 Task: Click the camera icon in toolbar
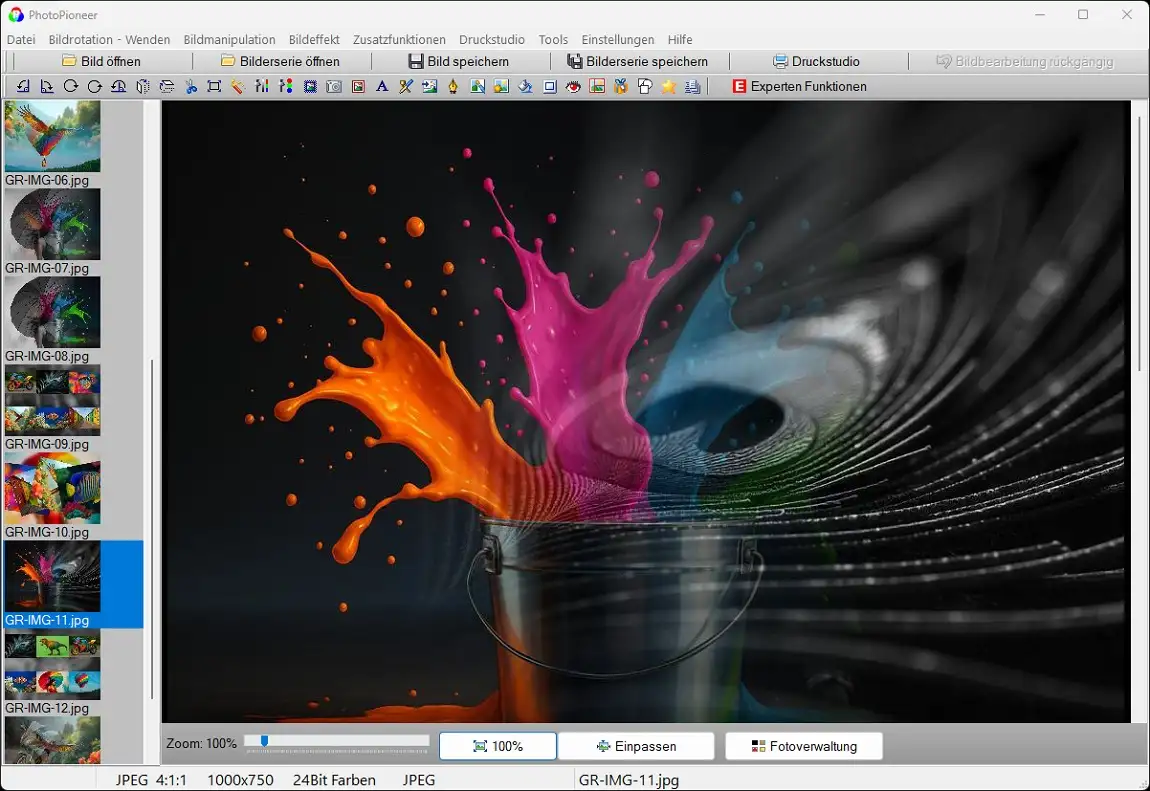click(334, 87)
